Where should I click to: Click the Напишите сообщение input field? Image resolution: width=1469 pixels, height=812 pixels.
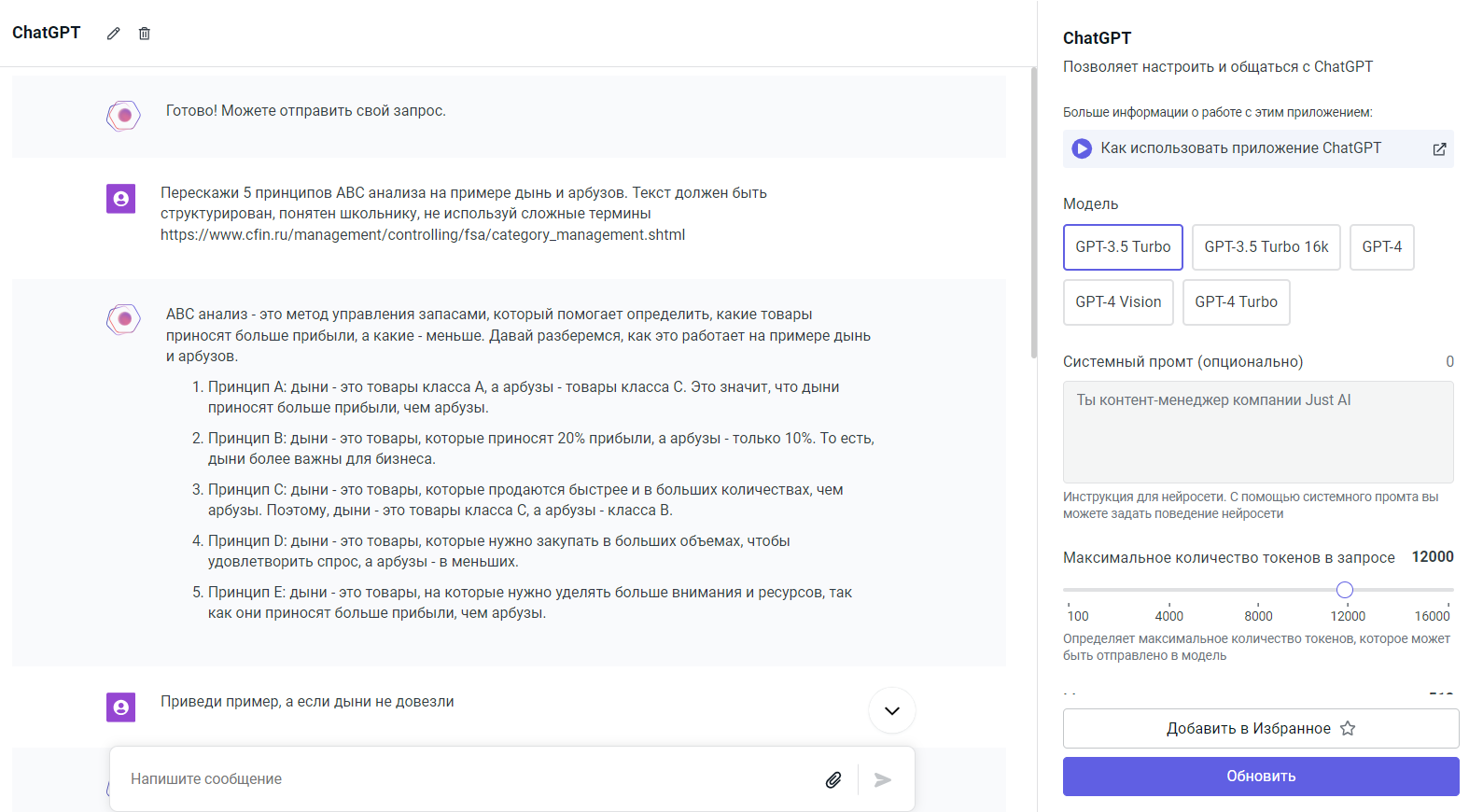click(467, 779)
